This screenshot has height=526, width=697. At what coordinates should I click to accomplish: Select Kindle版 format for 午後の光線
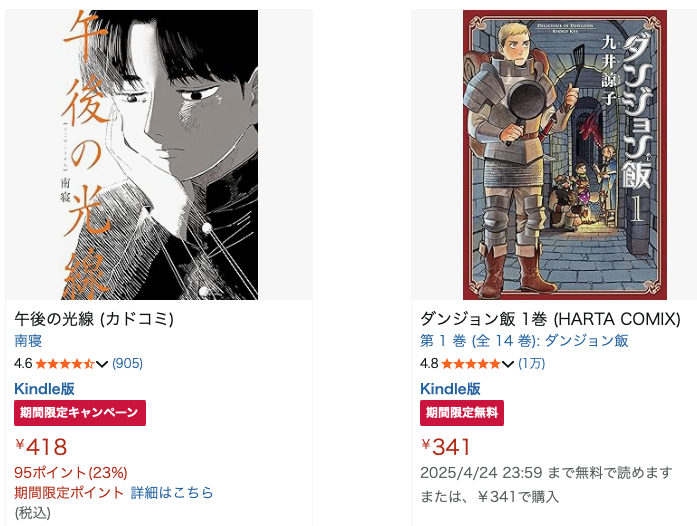(44, 389)
